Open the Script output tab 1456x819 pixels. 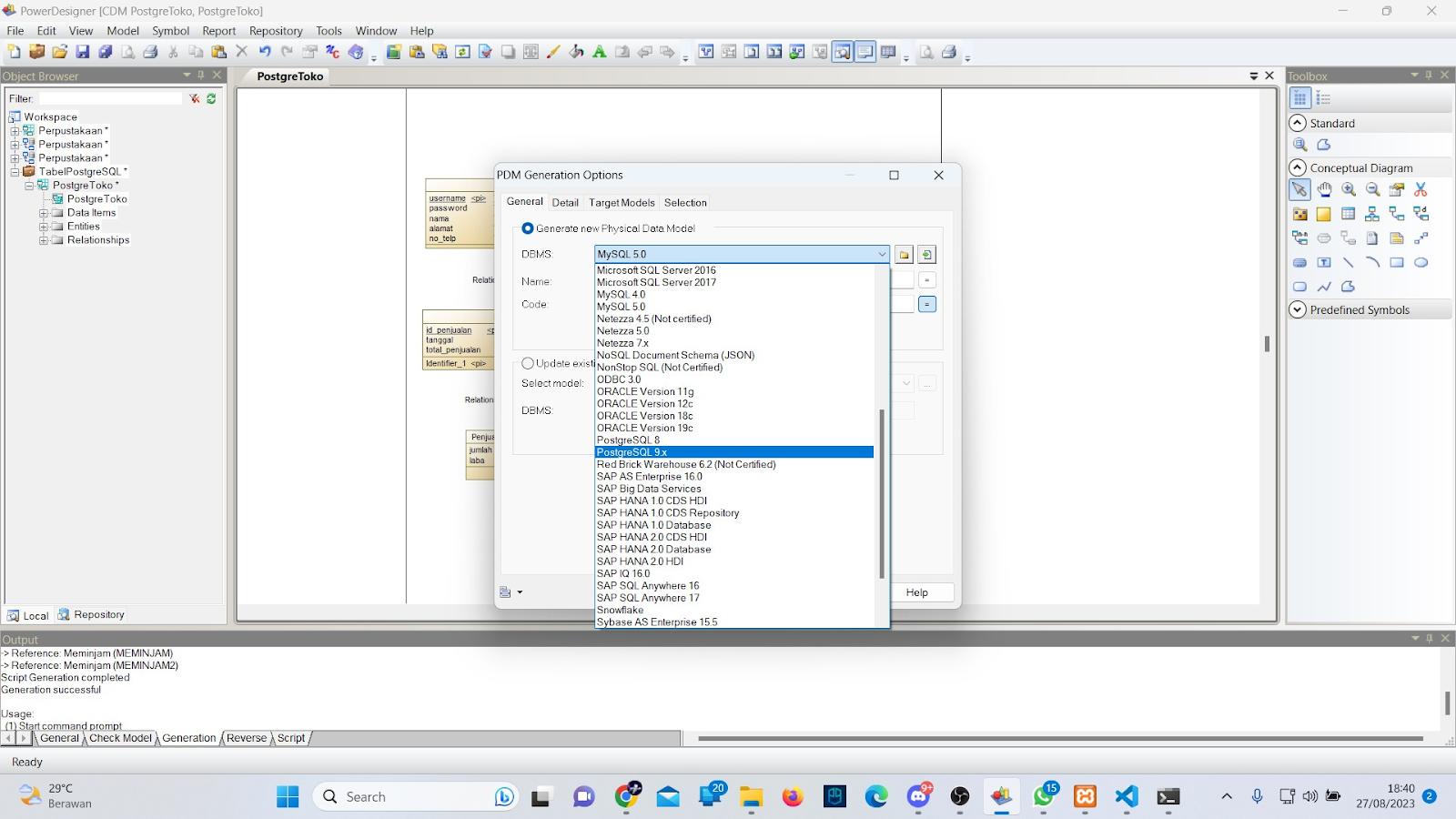point(291,738)
